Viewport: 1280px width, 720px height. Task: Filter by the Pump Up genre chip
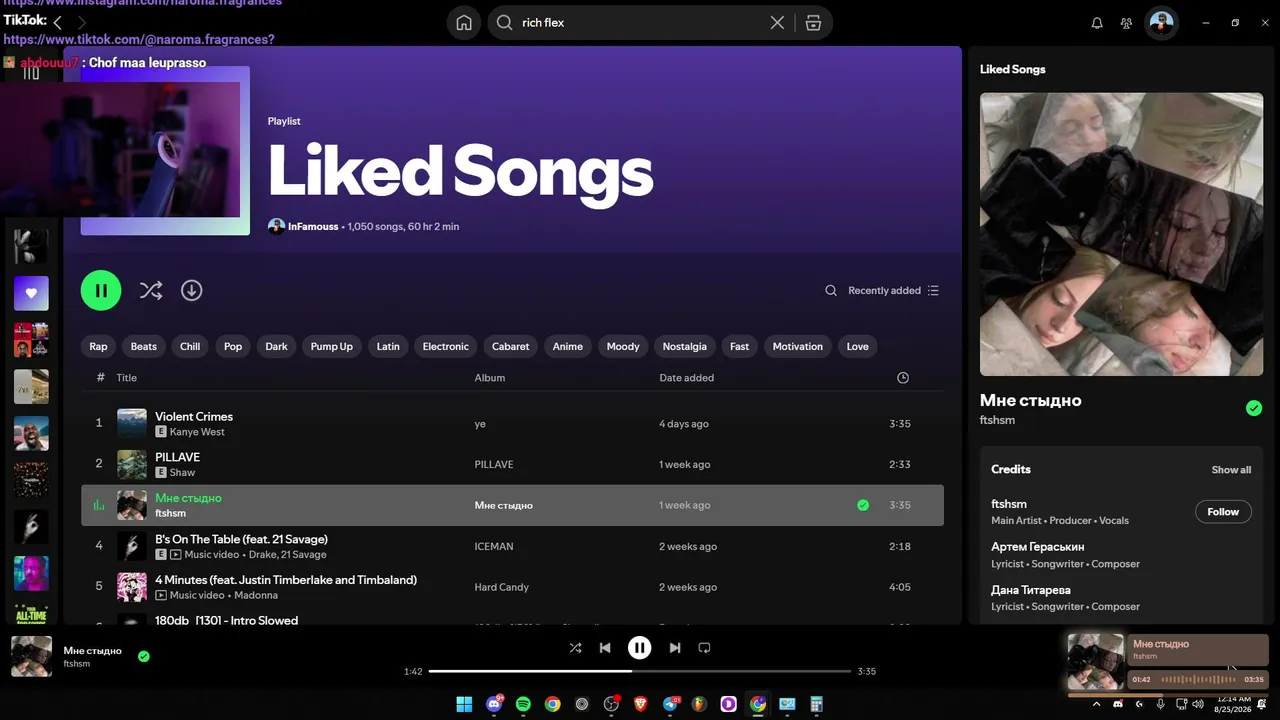[332, 347]
